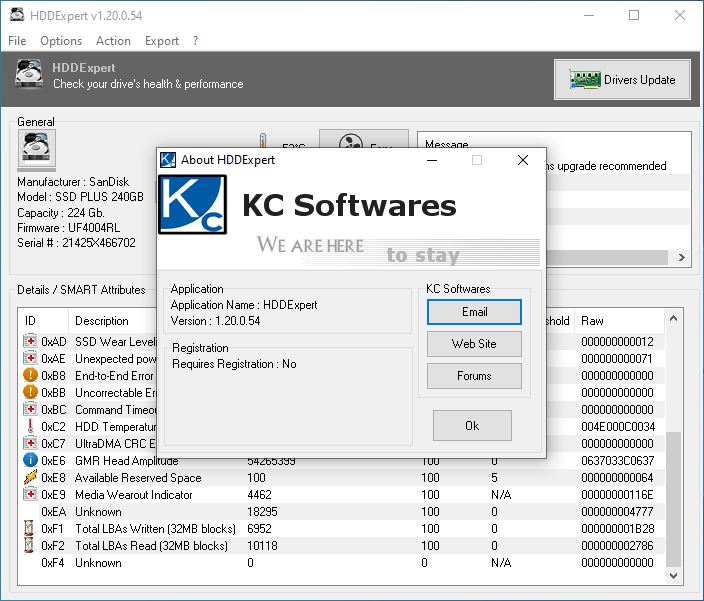The height and width of the screenshot is (601, 704).
Task: Click the KC icon in About title bar
Action: (168, 160)
